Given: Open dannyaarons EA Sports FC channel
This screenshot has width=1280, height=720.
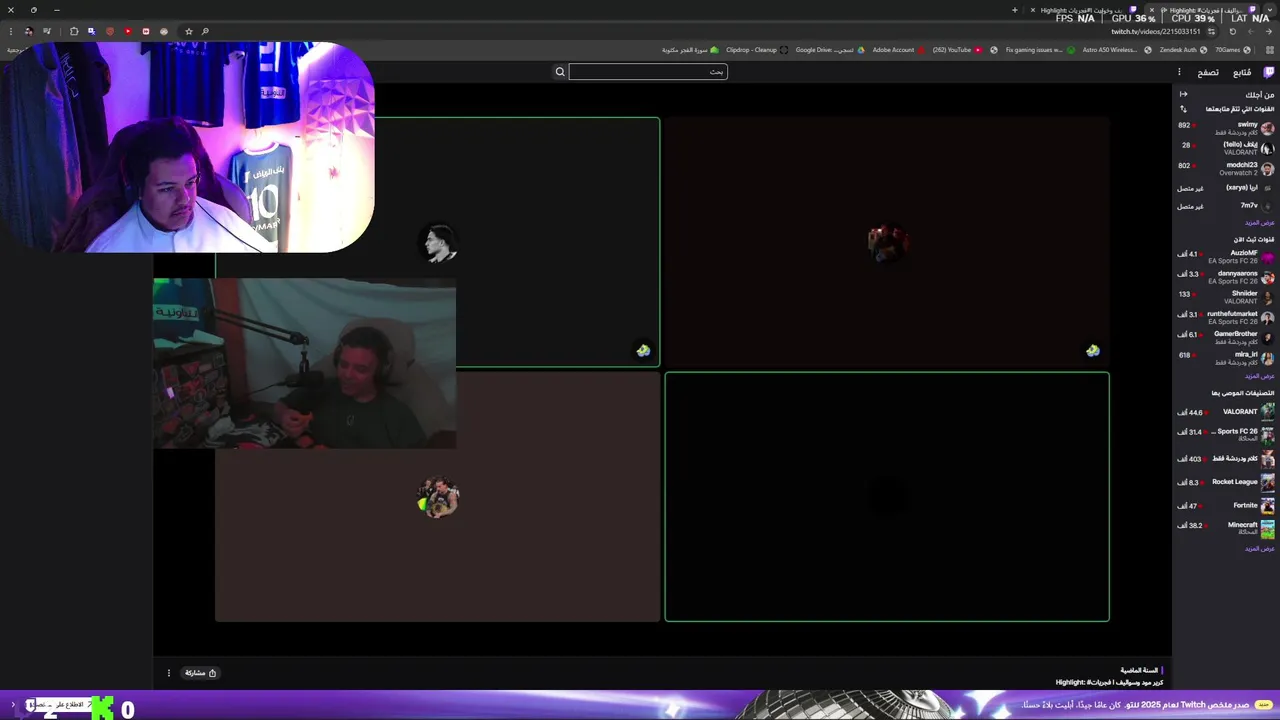Looking at the screenshot, I should tap(1226, 277).
